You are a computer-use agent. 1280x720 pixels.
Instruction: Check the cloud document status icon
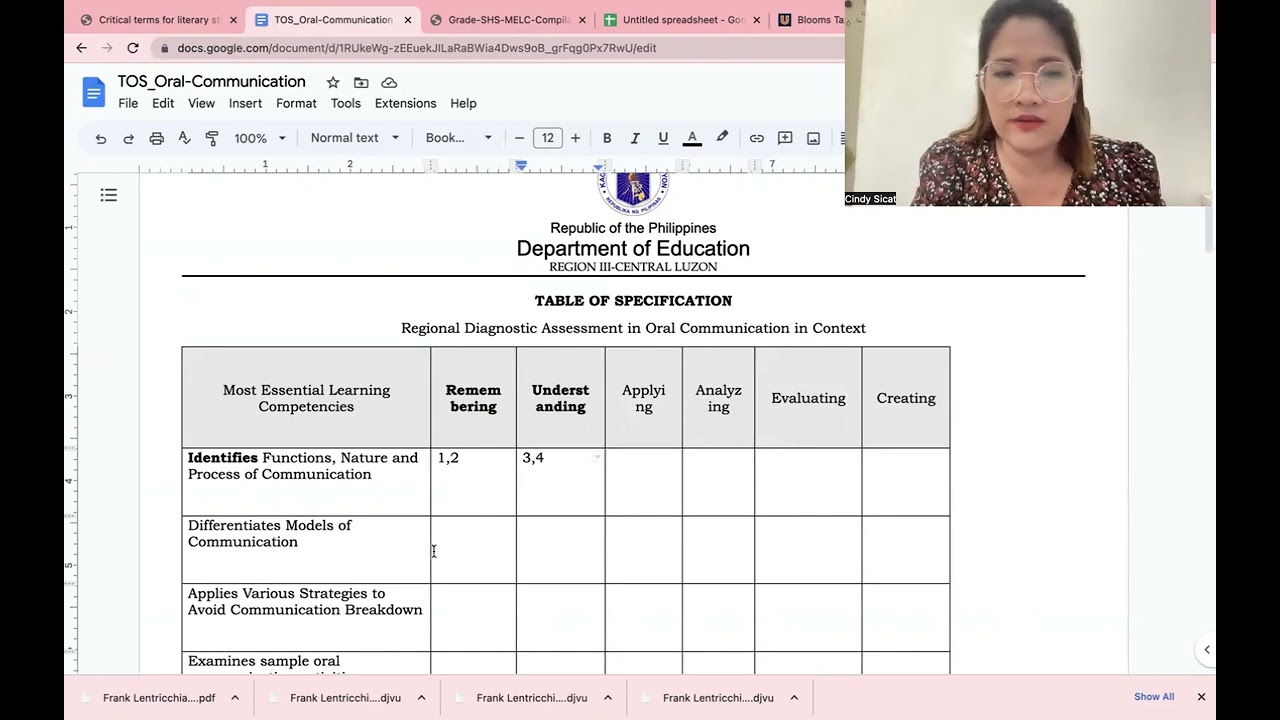point(389,82)
